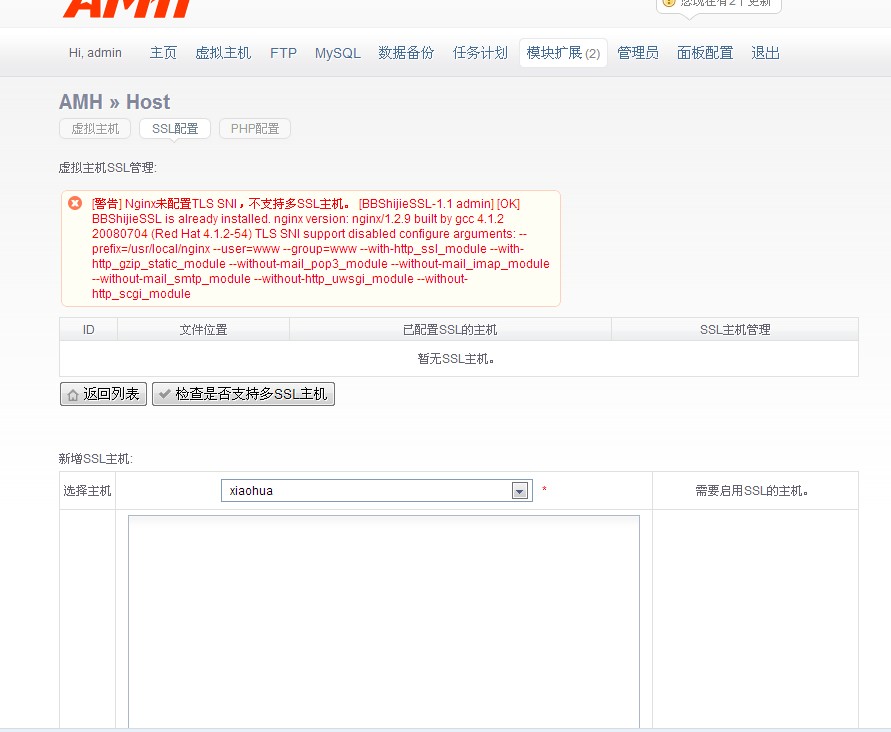Open the 模块扩展 (2) menu item
This screenshot has height=732, width=891.
(563, 53)
